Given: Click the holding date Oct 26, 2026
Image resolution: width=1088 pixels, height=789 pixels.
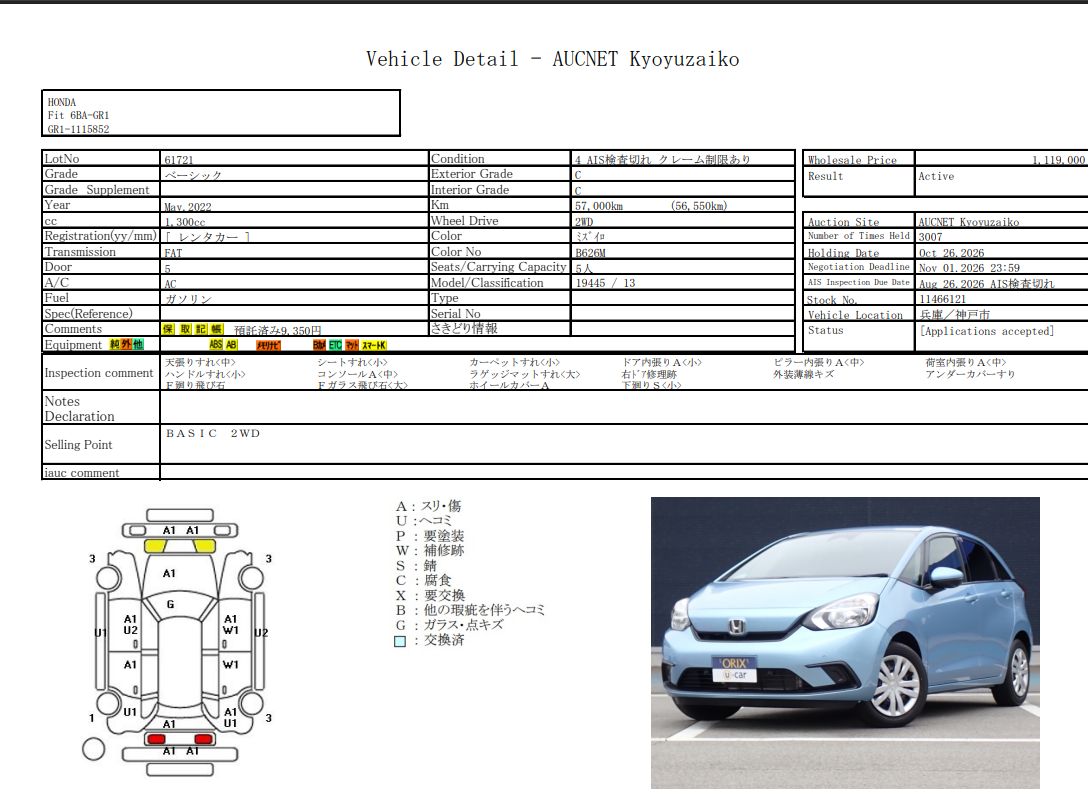Looking at the screenshot, I should (x=951, y=253).
